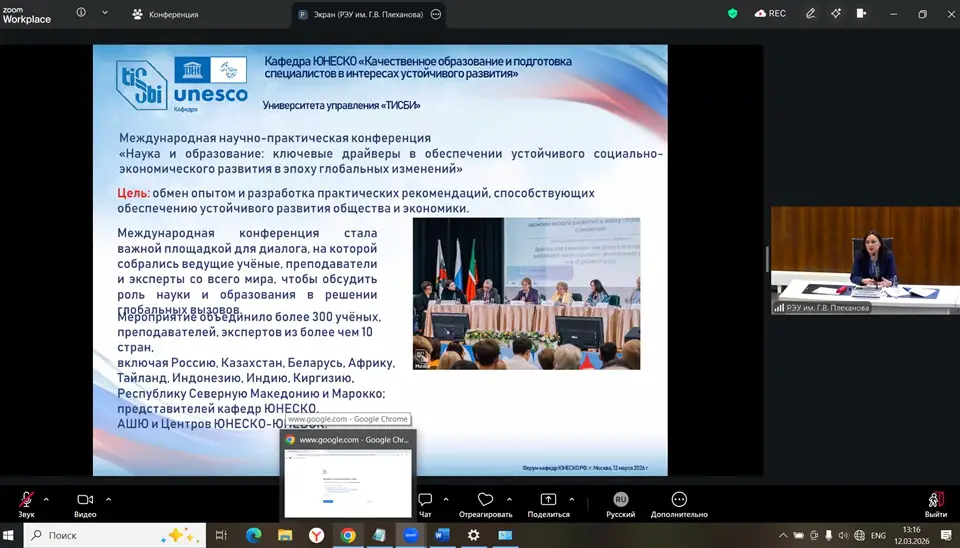
Task: Click the www.google.com Chrome preview thumbnail
Action: (x=348, y=481)
